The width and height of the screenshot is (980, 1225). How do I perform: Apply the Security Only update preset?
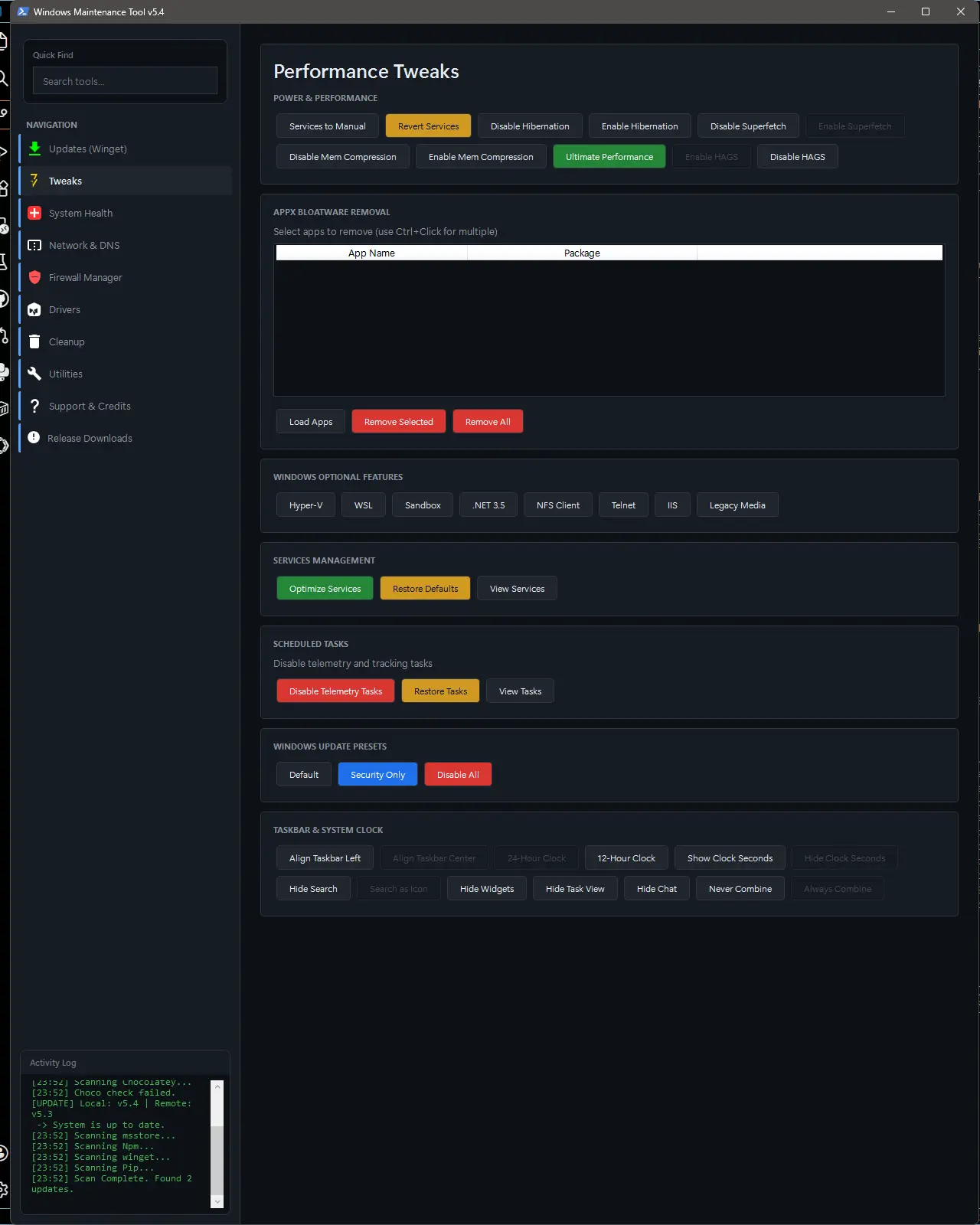click(377, 775)
